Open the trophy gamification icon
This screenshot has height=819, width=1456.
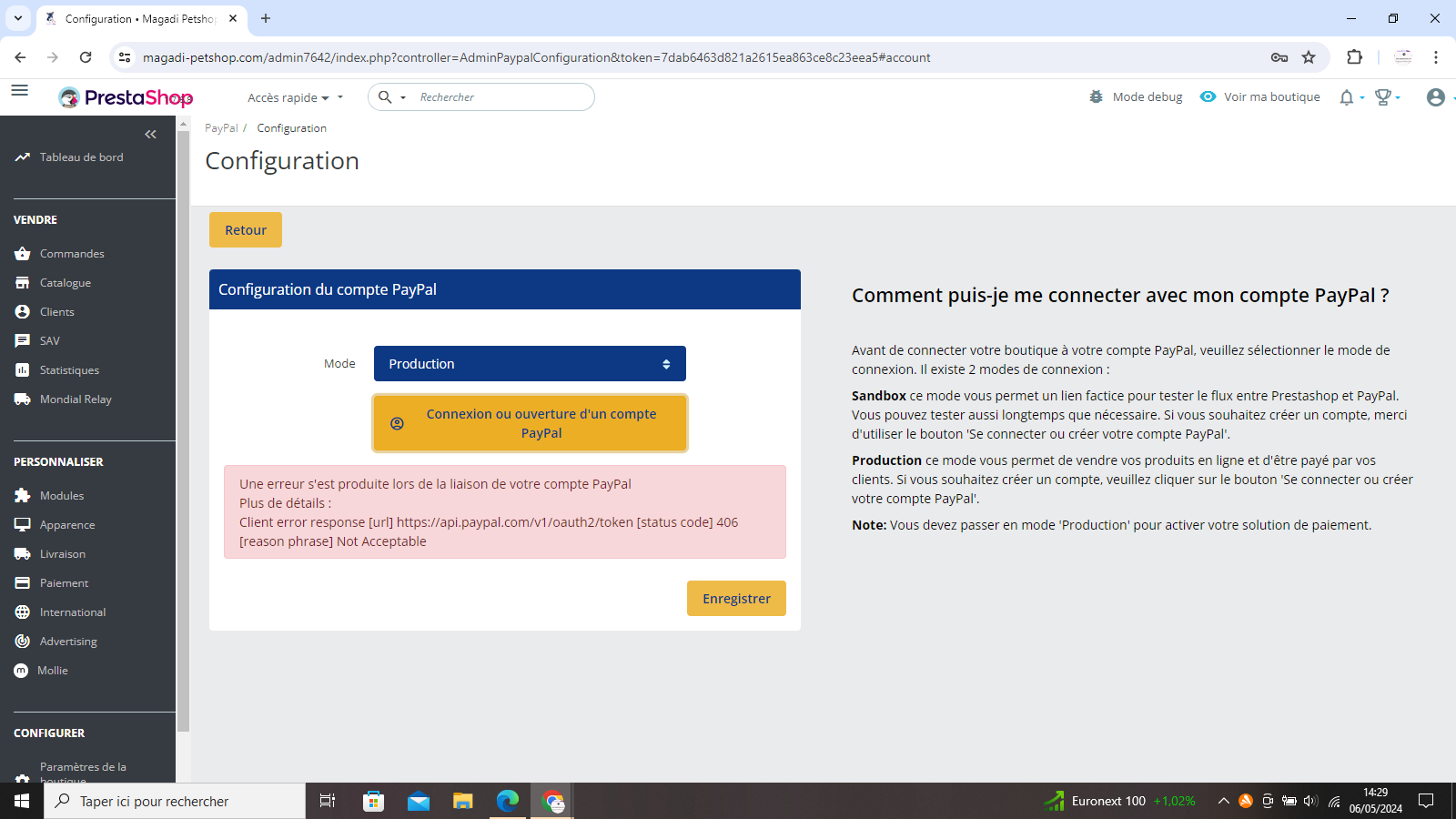coord(1383,97)
